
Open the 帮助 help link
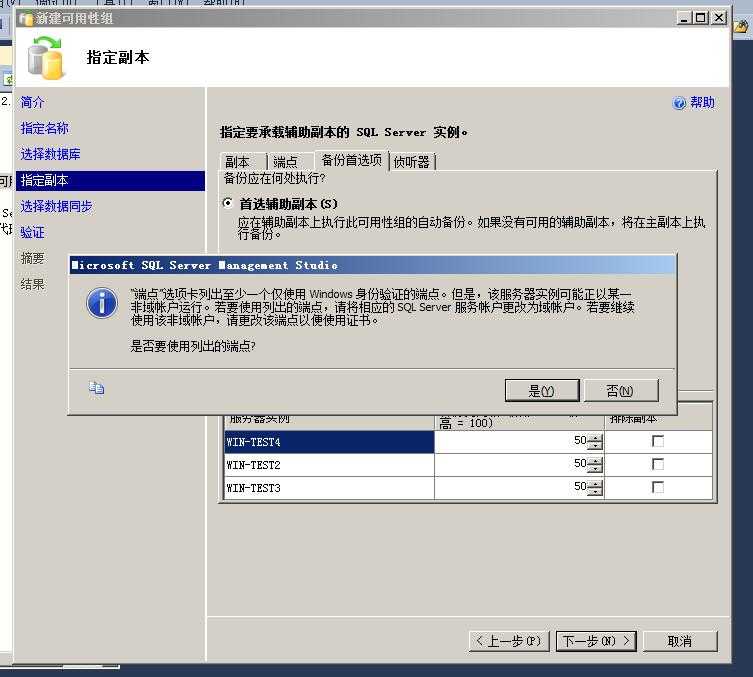click(x=702, y=102)
